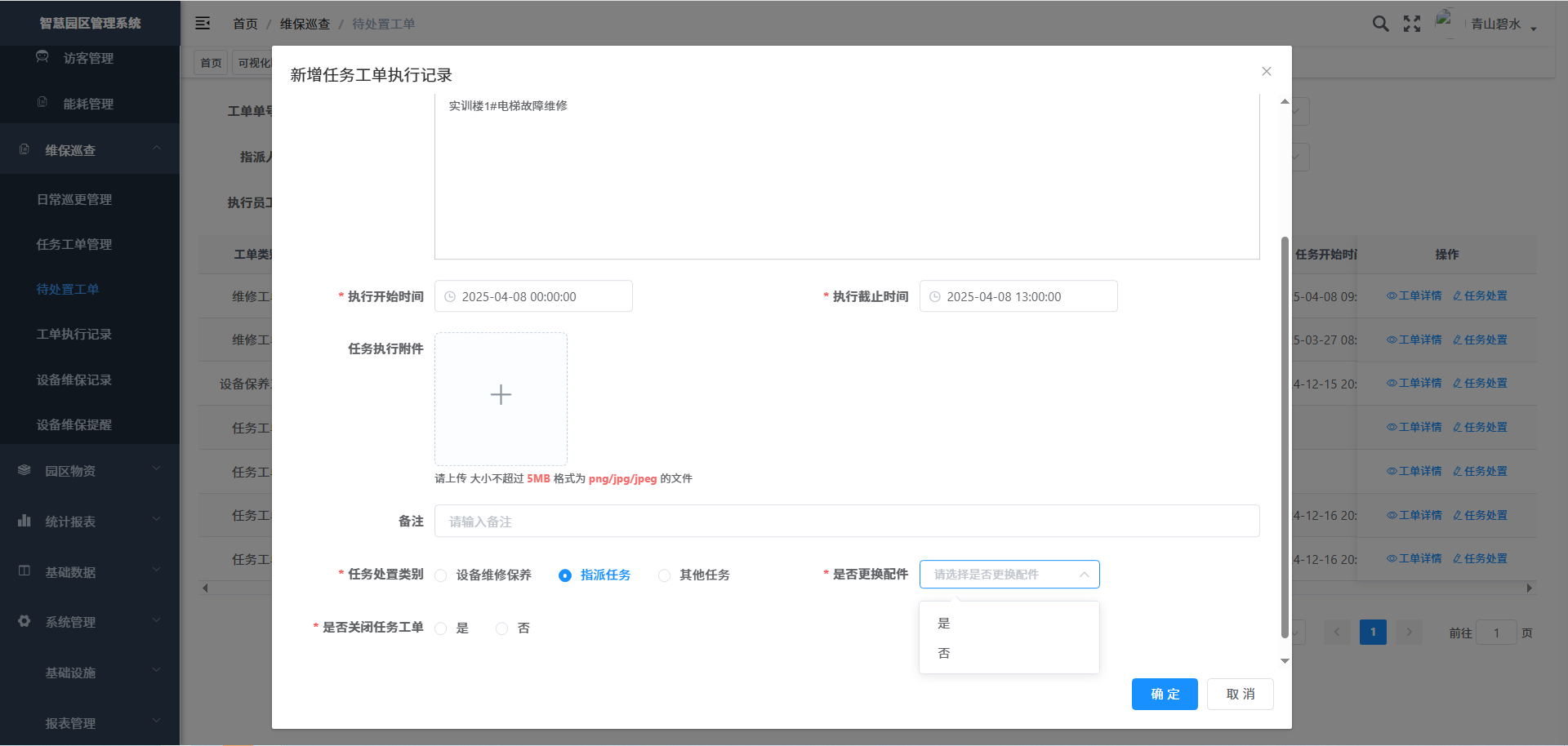
Task: Pick 是 from the dropdown list
Action: click(x=944, y=624)
